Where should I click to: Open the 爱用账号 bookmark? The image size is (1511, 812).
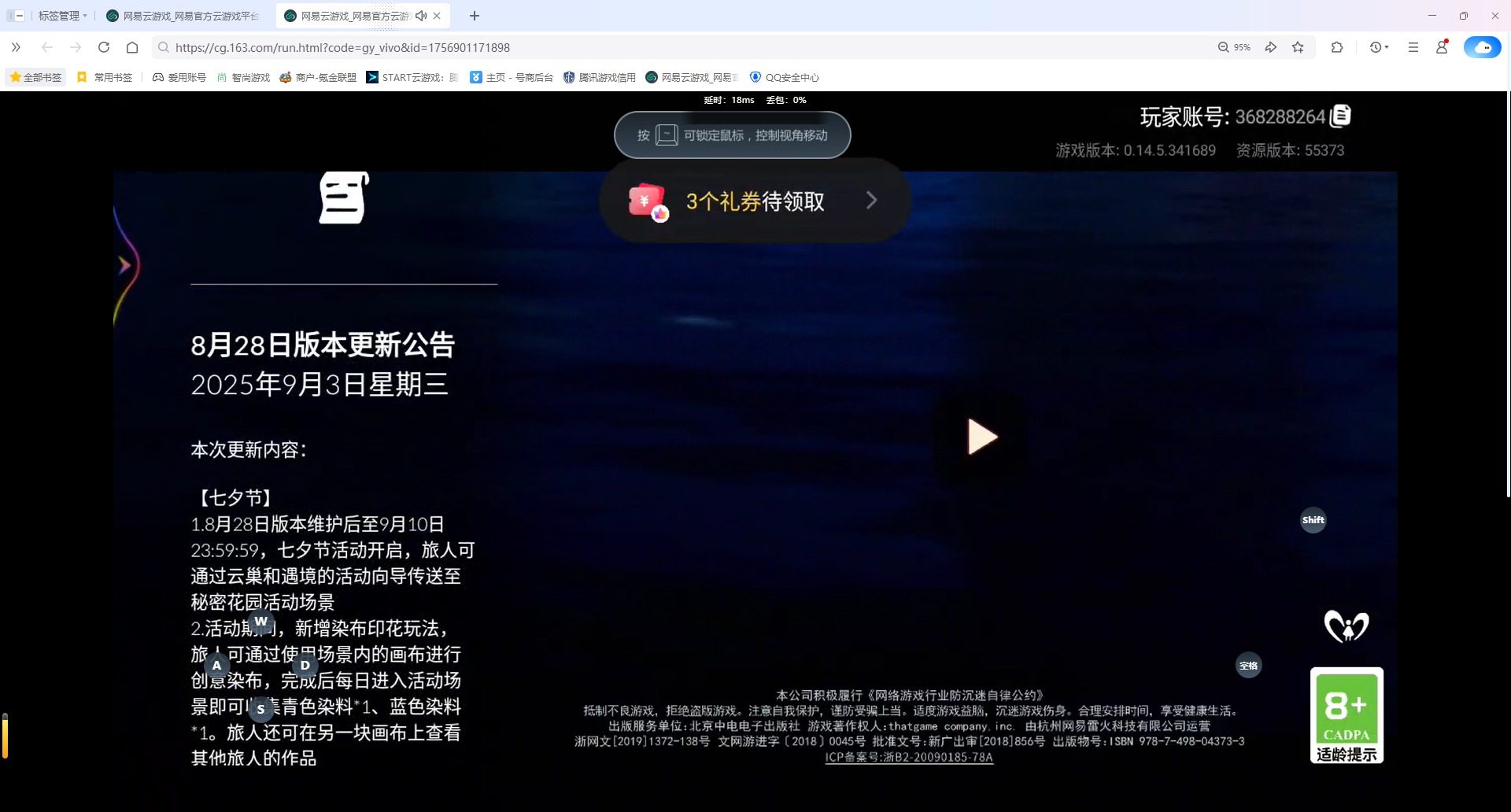pyautogui.click(x=179, y=77)
